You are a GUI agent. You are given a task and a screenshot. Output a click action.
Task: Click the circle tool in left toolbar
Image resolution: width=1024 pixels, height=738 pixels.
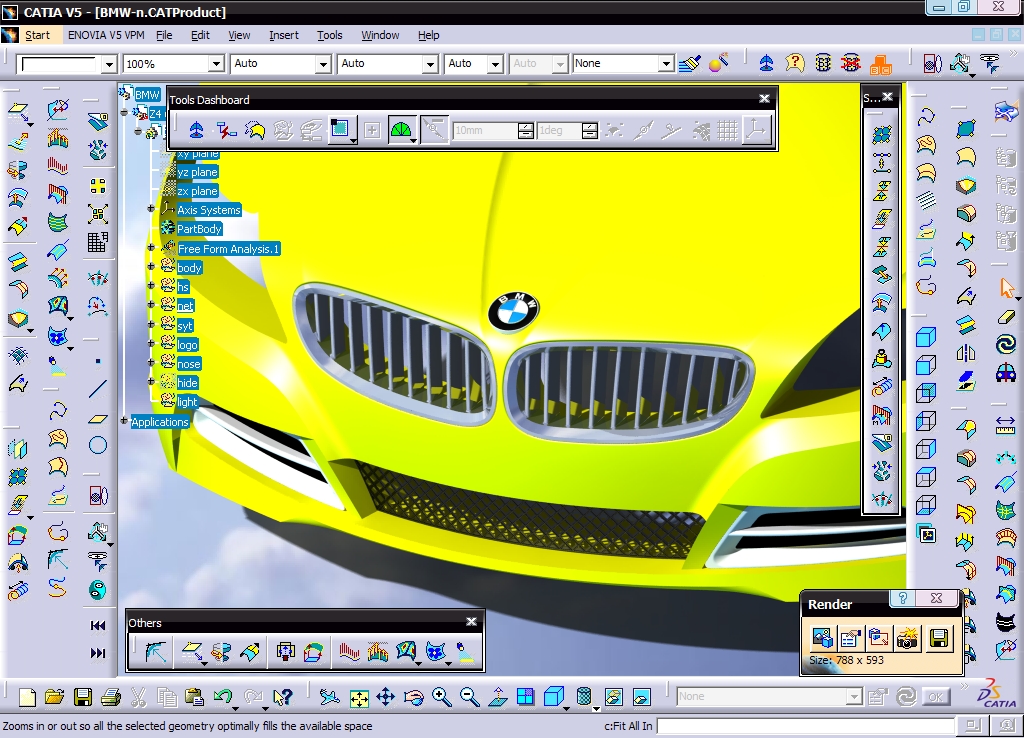pos(98,445)
